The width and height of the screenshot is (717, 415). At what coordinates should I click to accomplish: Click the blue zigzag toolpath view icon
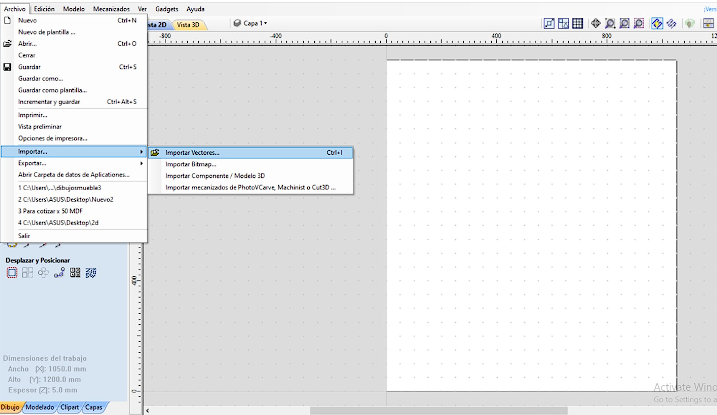[671, 23]
